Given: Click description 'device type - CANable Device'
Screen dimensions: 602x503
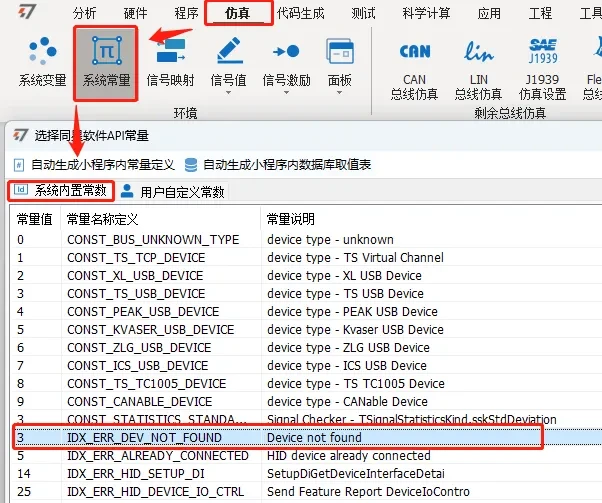Looking at the screenshot, I should coord(347,402).
